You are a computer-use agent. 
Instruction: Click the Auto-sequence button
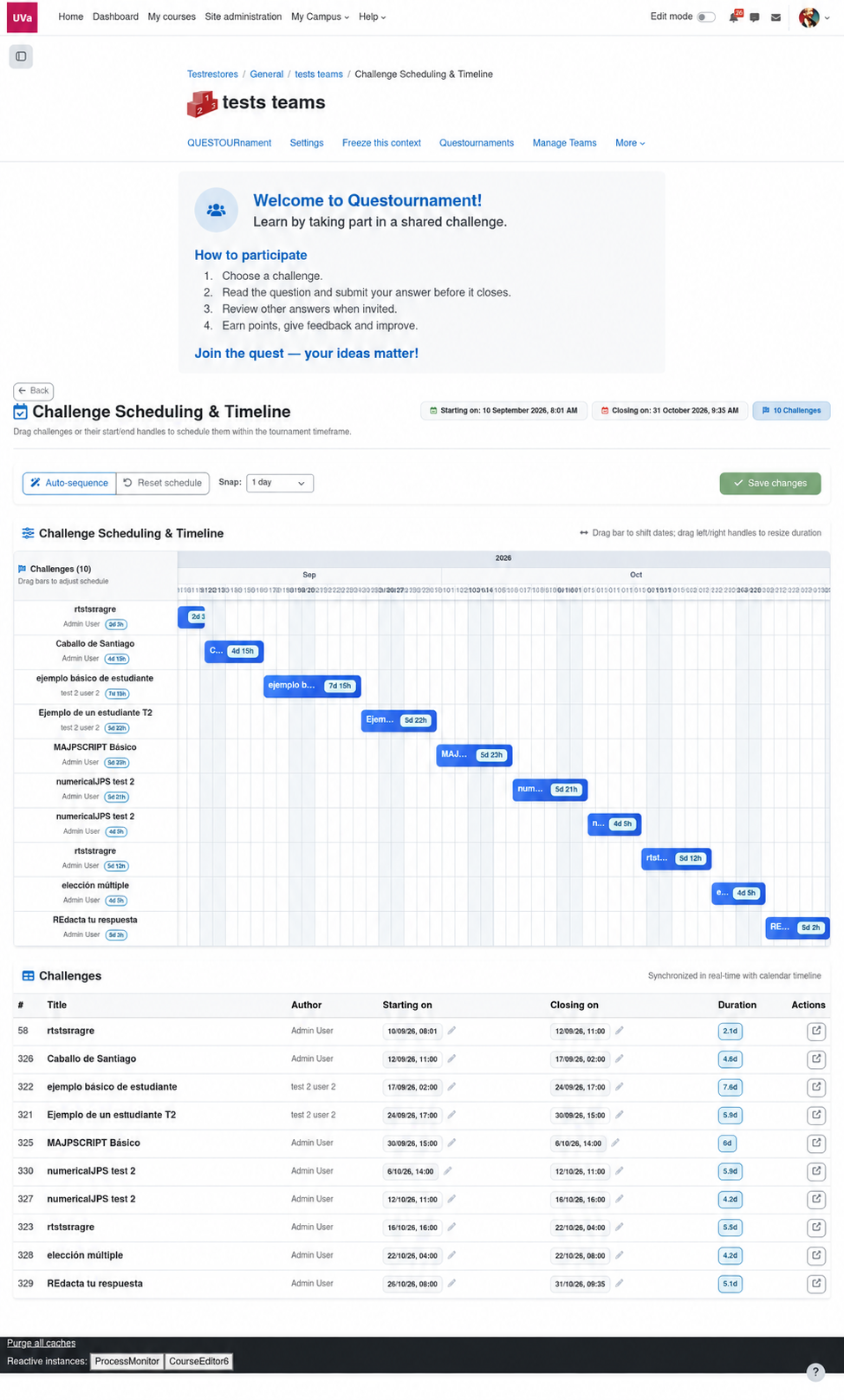[69, 483]
